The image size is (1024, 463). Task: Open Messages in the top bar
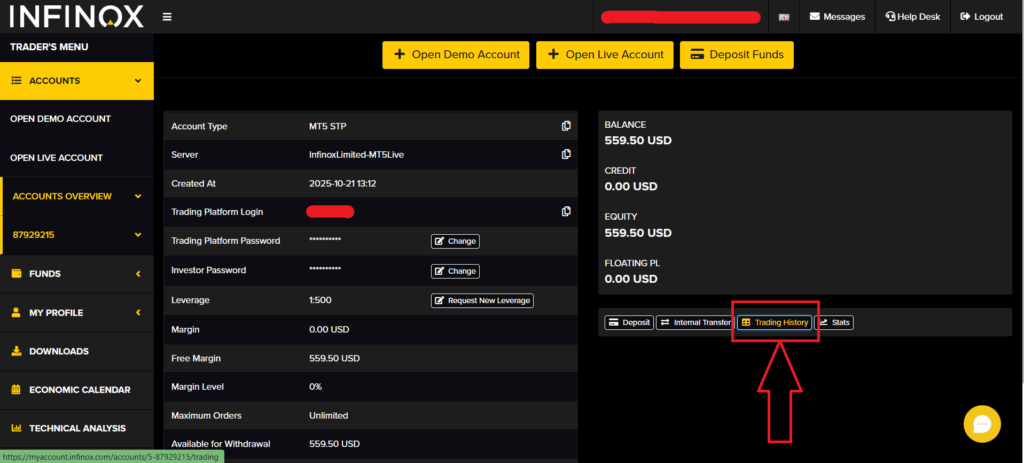point(837,17)
